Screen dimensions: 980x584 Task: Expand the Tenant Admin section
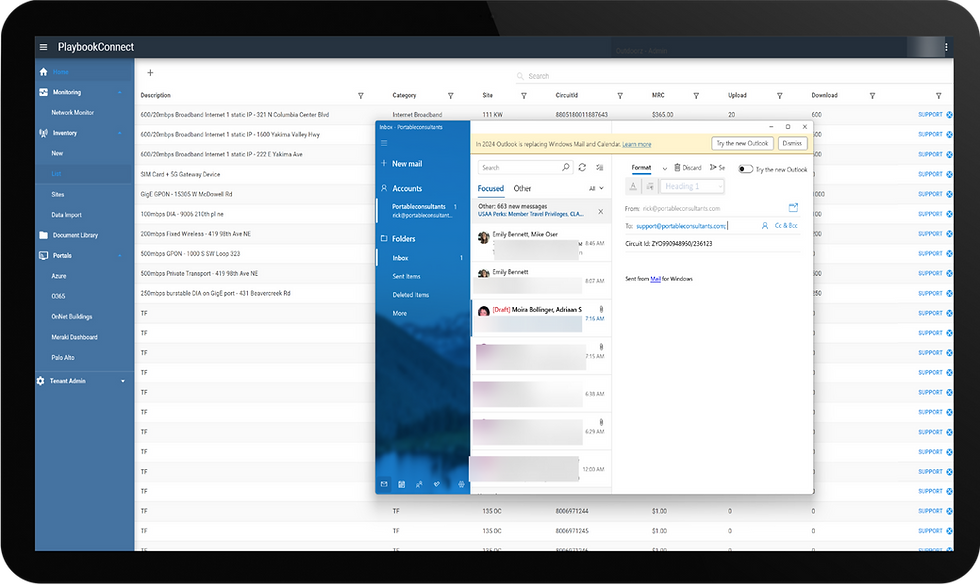122,381
